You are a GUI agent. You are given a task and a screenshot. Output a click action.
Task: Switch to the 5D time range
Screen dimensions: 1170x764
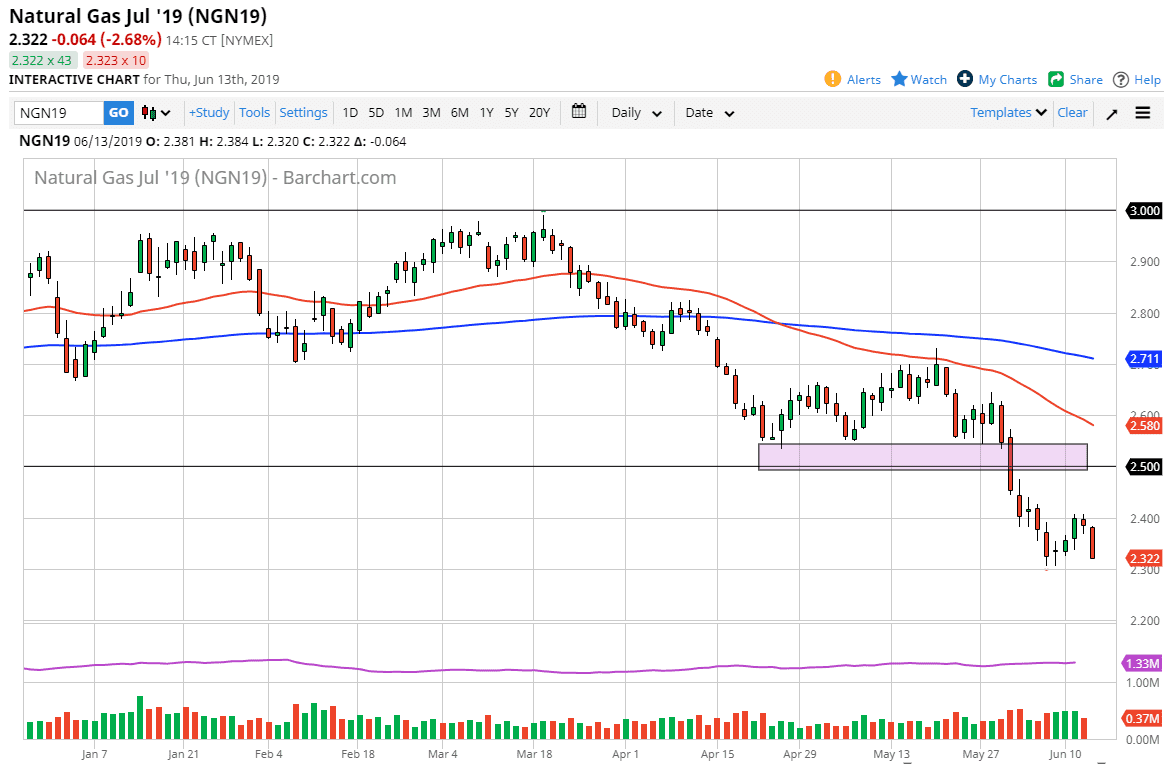(x=376, y=113)
